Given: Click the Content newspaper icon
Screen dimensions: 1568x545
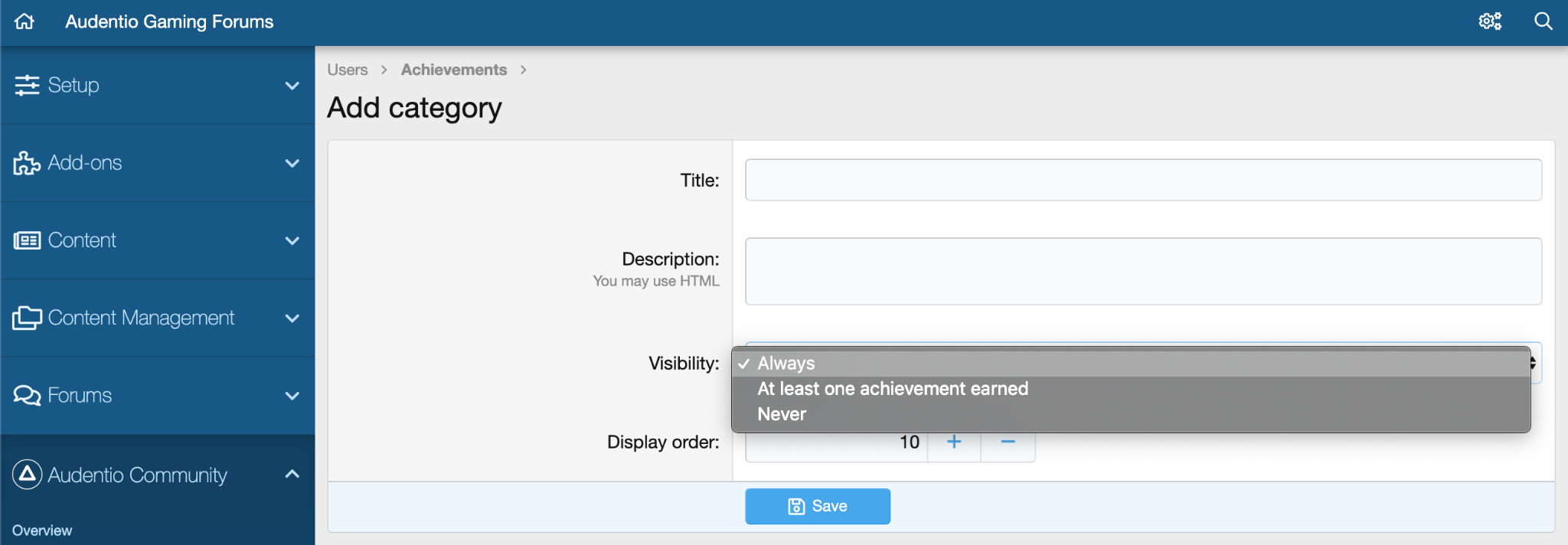Looking at the screenshot, I should coord(27,240).
